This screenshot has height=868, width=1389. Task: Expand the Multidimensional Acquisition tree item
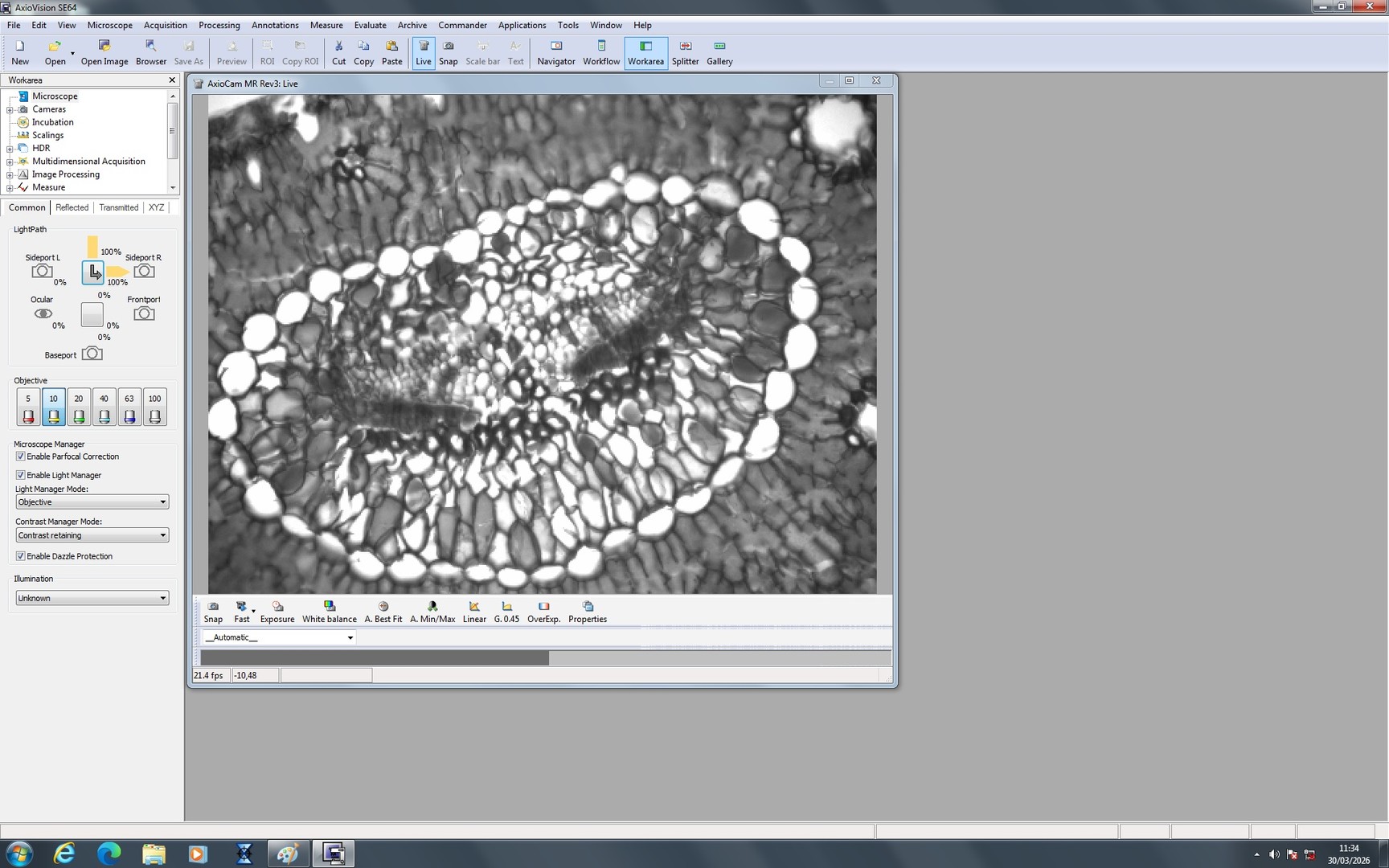pyautogui.click(x=8, y=161)
